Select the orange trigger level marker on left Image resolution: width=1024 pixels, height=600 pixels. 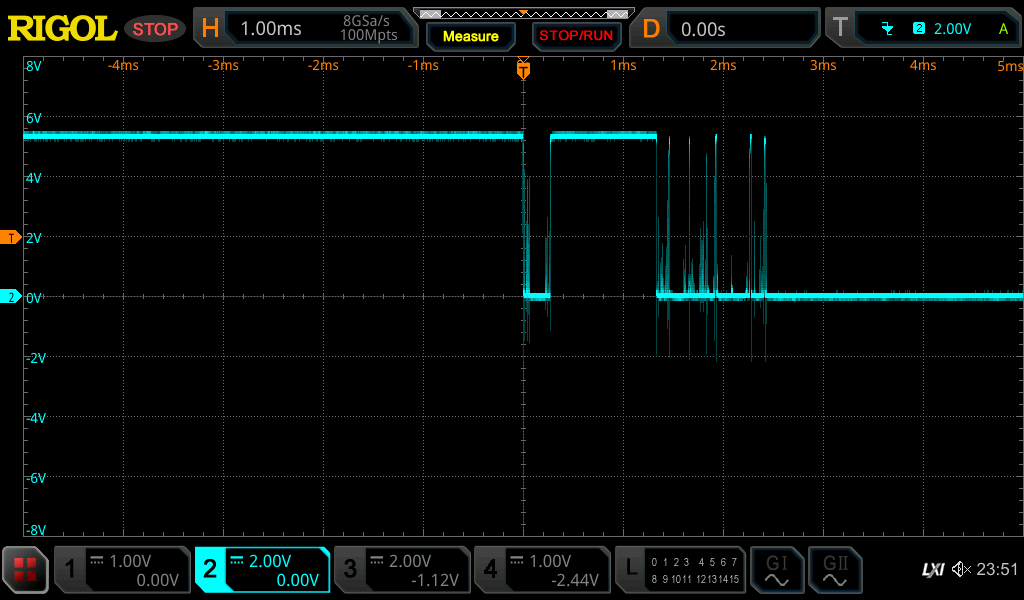10,238
